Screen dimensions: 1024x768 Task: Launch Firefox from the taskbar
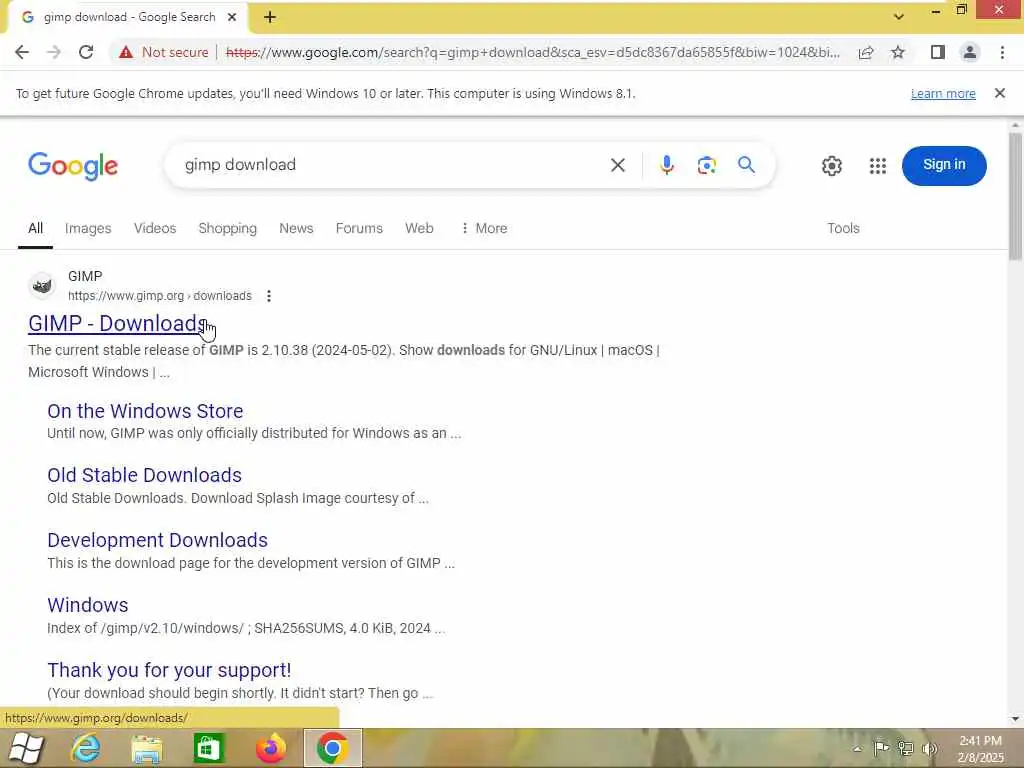click(270, 748)
